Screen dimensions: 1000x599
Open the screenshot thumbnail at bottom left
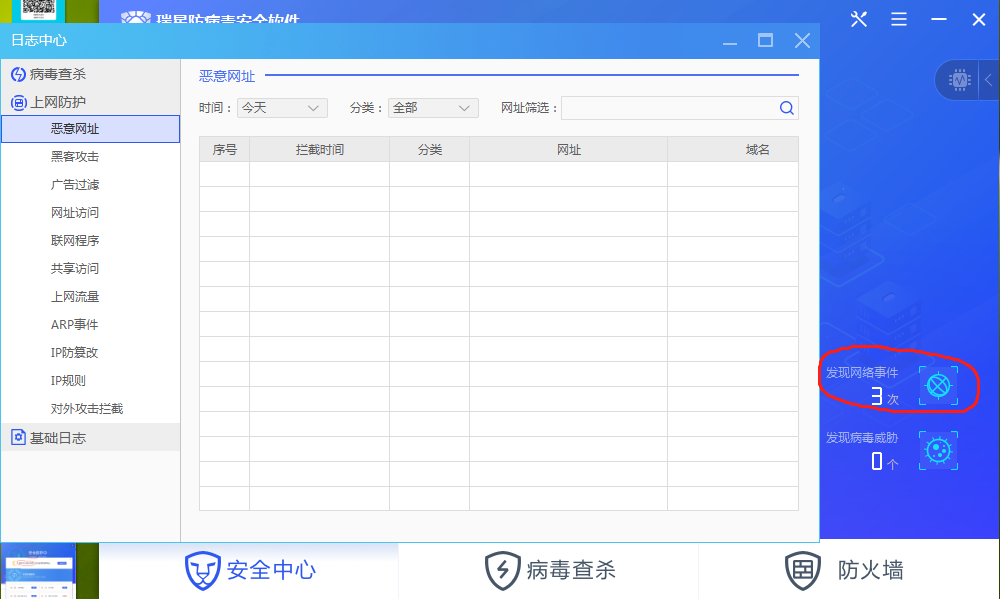coord(39,571)
